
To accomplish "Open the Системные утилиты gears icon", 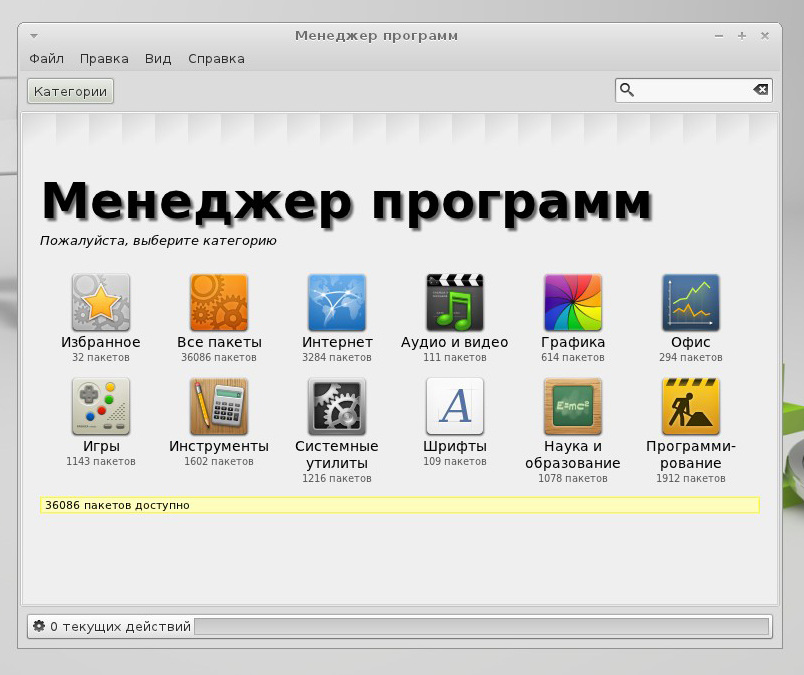I will pos(337,406).
